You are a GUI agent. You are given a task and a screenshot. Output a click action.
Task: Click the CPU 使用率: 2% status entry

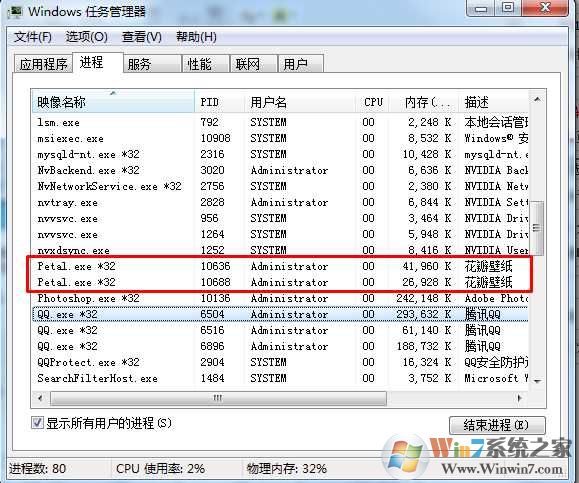[x=160, y=469]
